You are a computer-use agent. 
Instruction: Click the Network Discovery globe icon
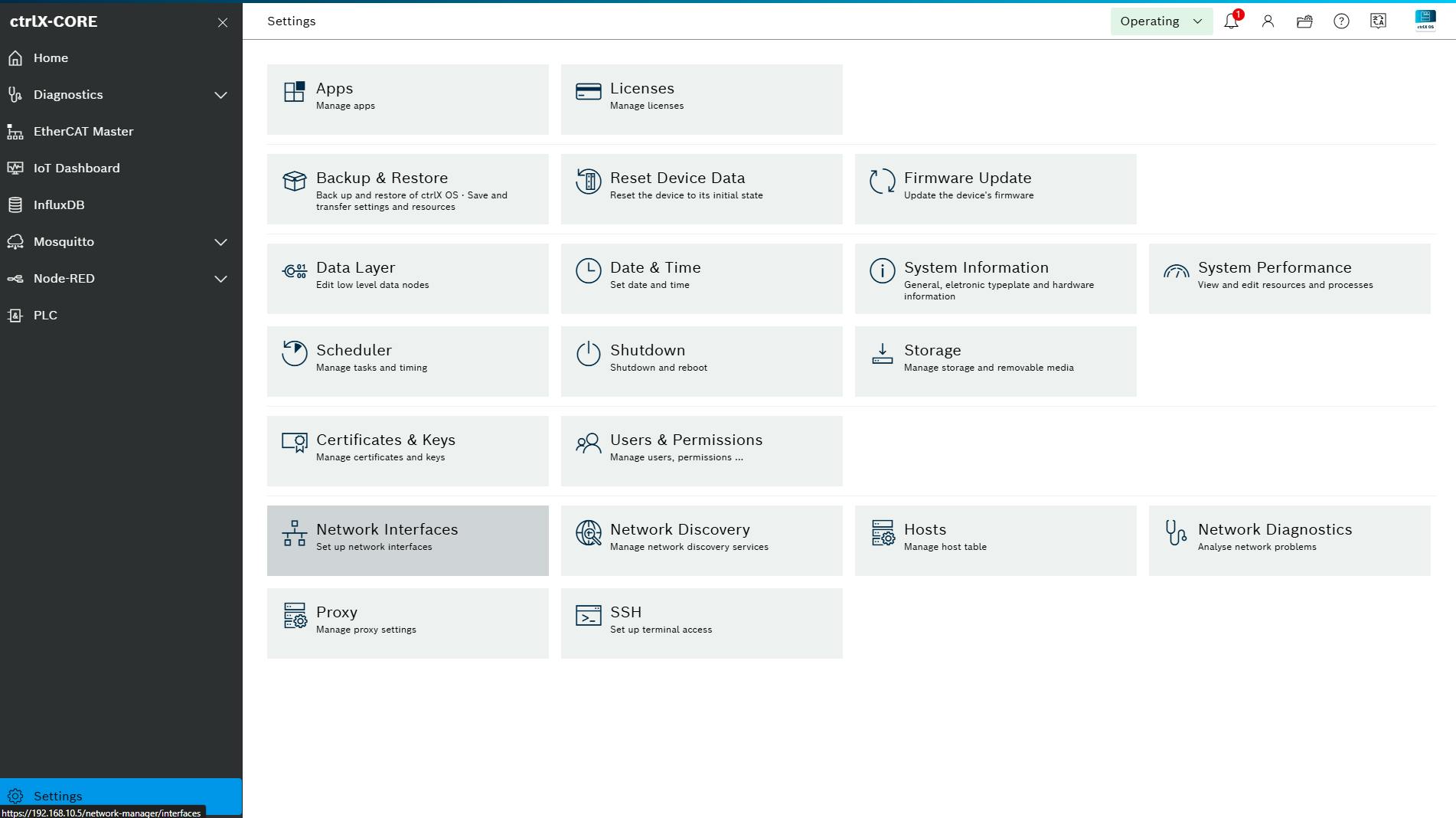point(589,533)
